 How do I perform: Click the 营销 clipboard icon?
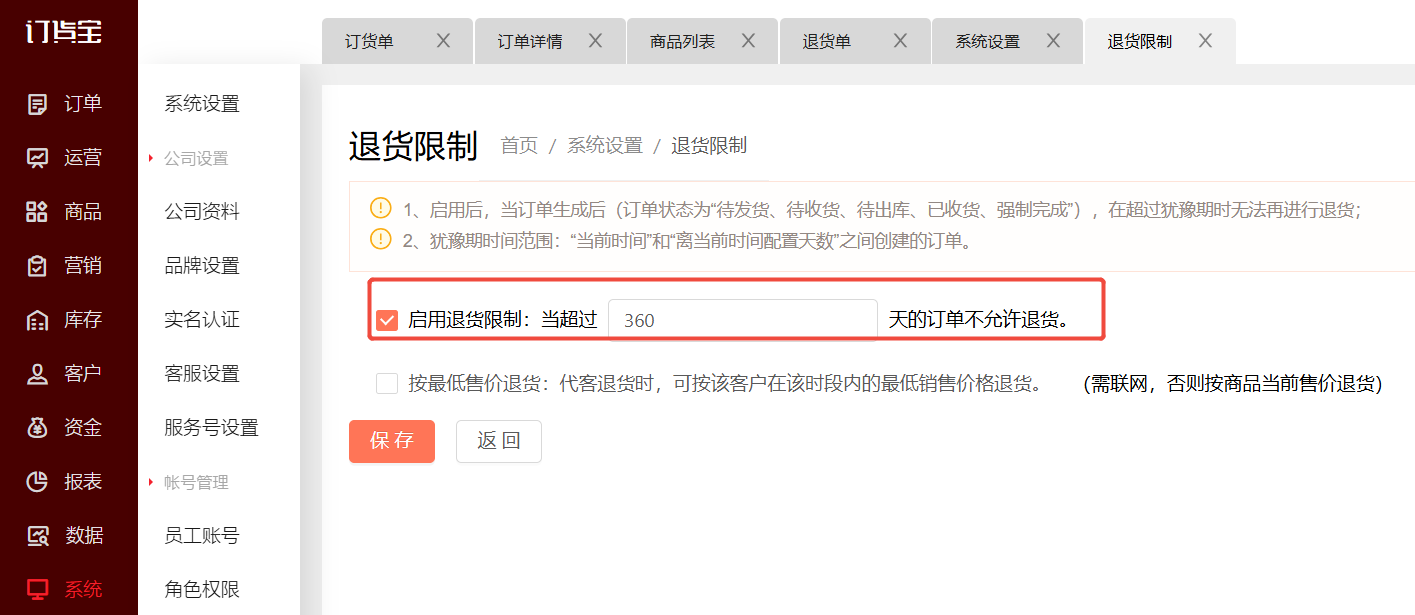point(37,266)
